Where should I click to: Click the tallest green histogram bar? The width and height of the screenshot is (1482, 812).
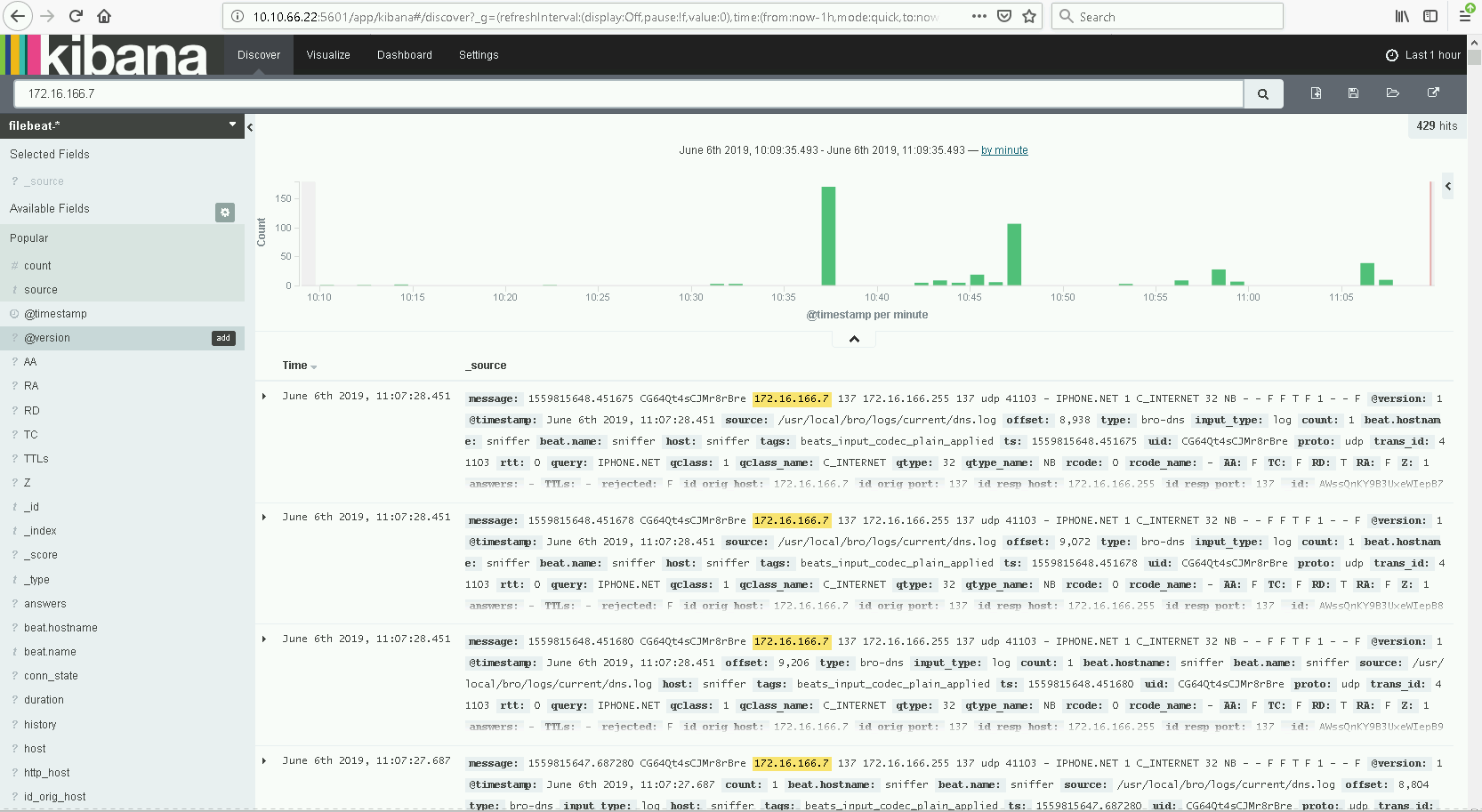pyautogui.click(x=828, y=236)
